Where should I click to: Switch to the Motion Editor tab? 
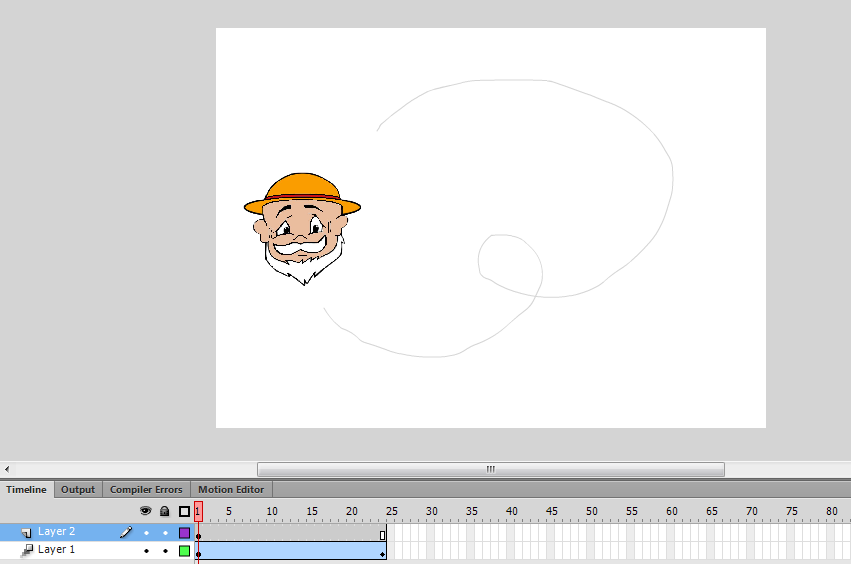point(231,489)
